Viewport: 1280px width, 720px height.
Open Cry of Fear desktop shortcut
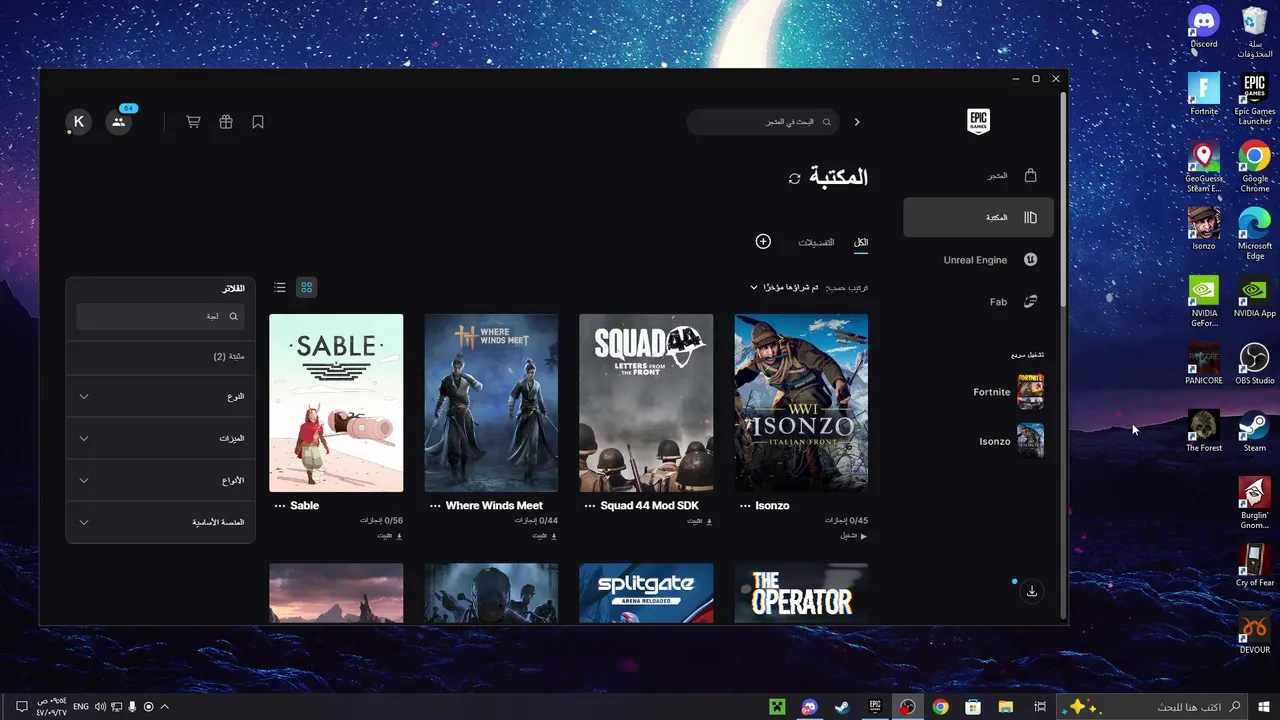pyautogui.click(x=1254, y=566)
